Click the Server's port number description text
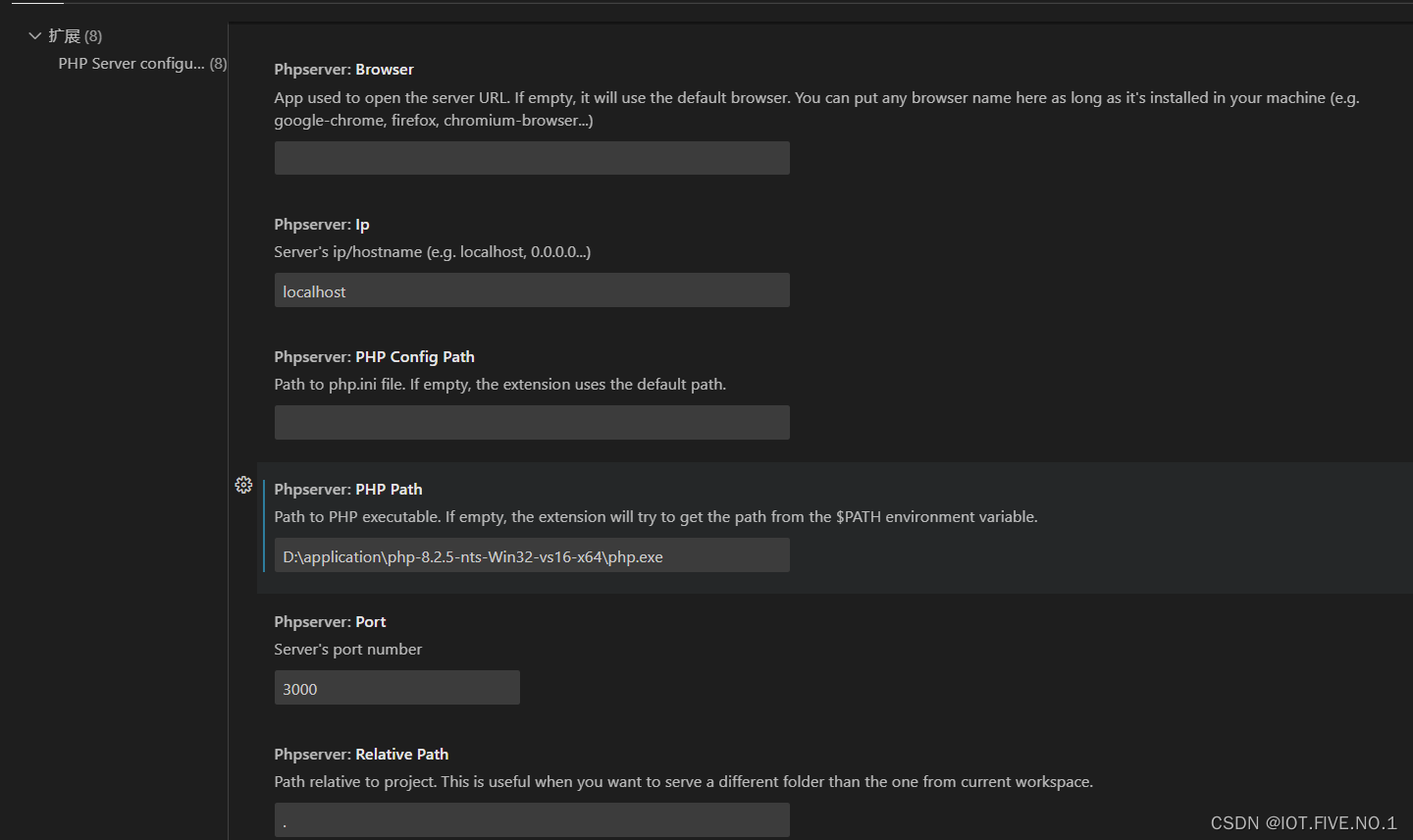This screenshot has width=1413, height=840. pyautogui.click(x=347, y=649)
